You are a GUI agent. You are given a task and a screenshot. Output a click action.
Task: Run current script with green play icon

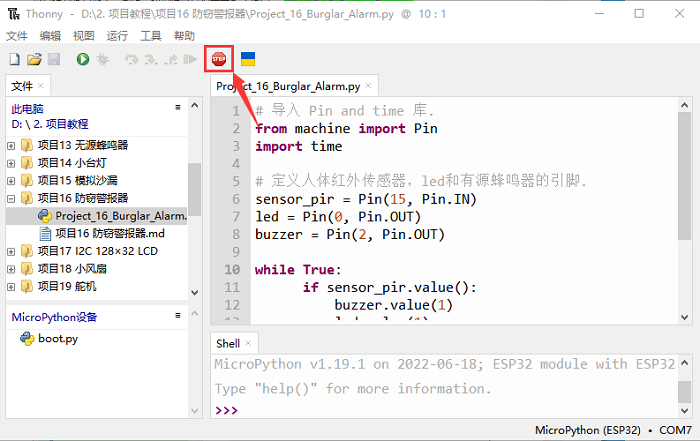82,60
